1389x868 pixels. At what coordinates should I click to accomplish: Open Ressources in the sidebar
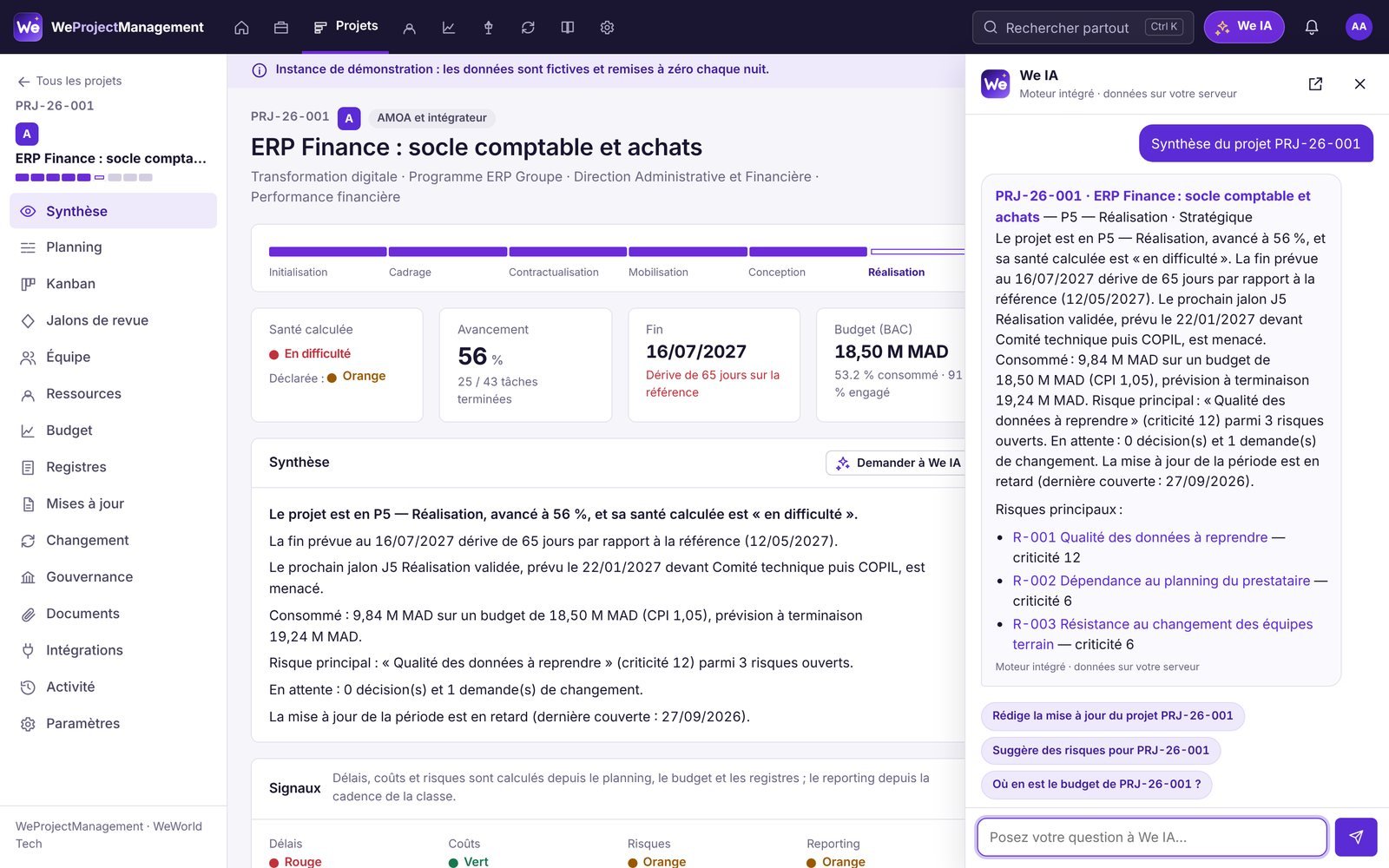point(113,394)
